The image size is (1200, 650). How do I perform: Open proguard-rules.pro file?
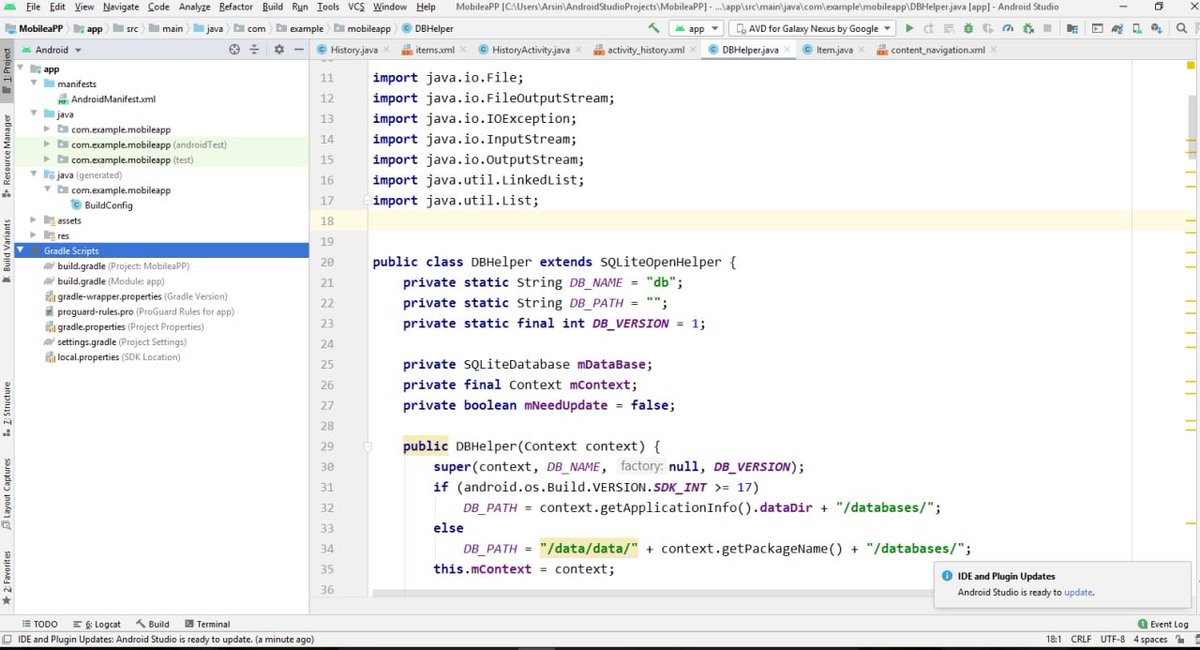tap(139, 311)
